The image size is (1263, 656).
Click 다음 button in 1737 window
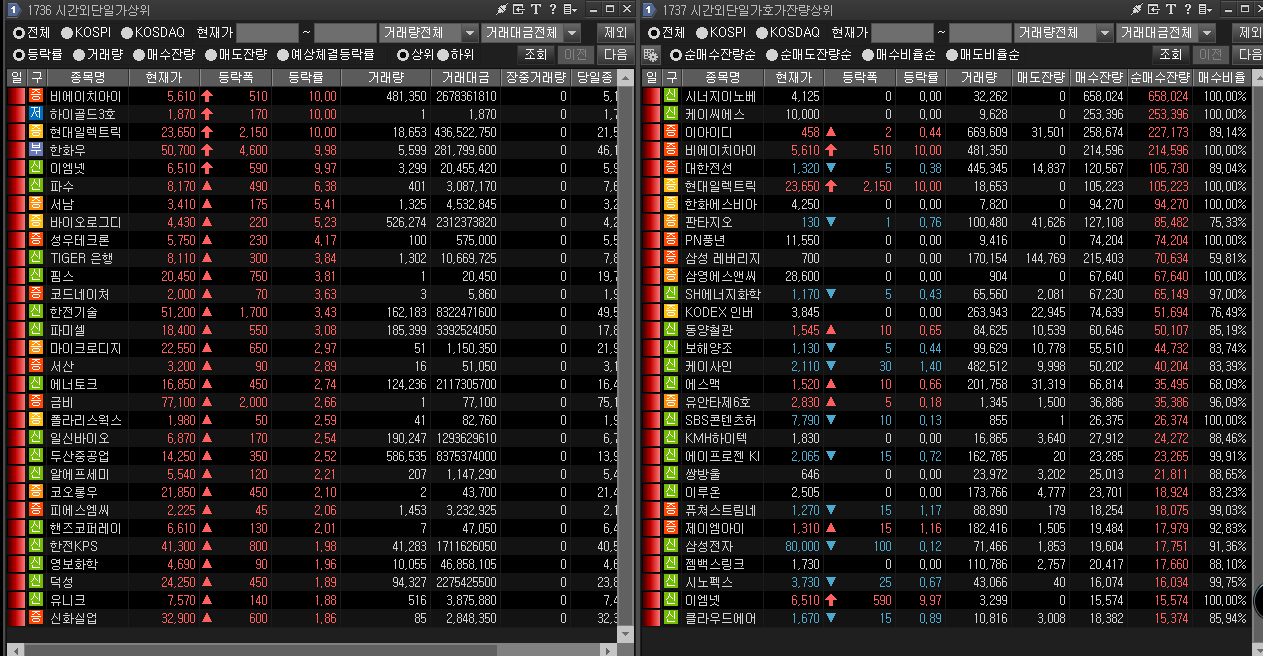click(1249, 55)
